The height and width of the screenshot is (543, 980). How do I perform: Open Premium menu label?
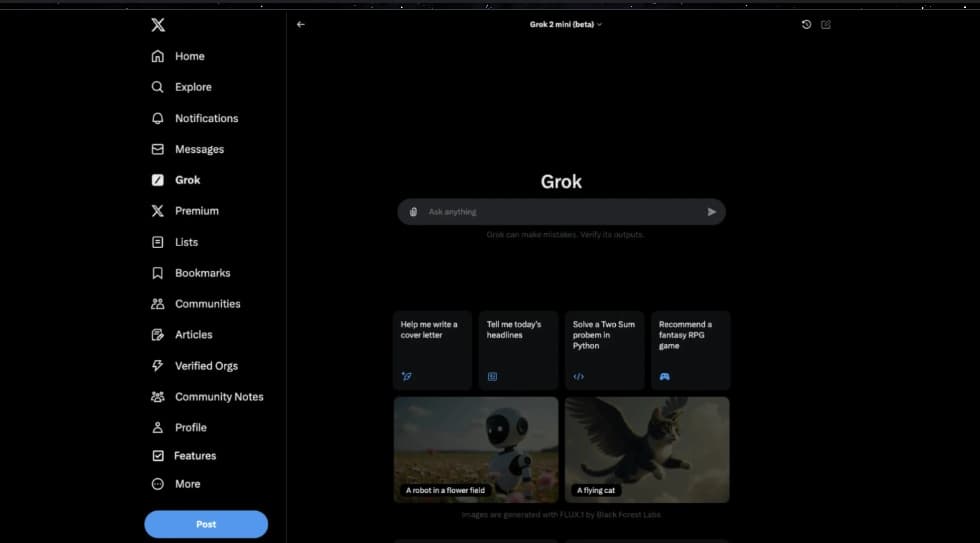pyautogui.click(x=197, y=211)
